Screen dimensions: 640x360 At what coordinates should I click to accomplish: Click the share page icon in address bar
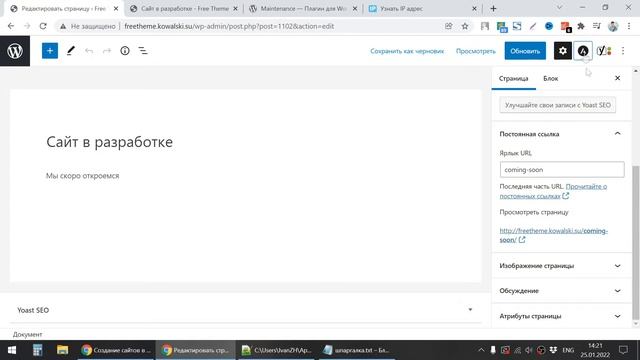pyautogui.click(x=449, y=26)
